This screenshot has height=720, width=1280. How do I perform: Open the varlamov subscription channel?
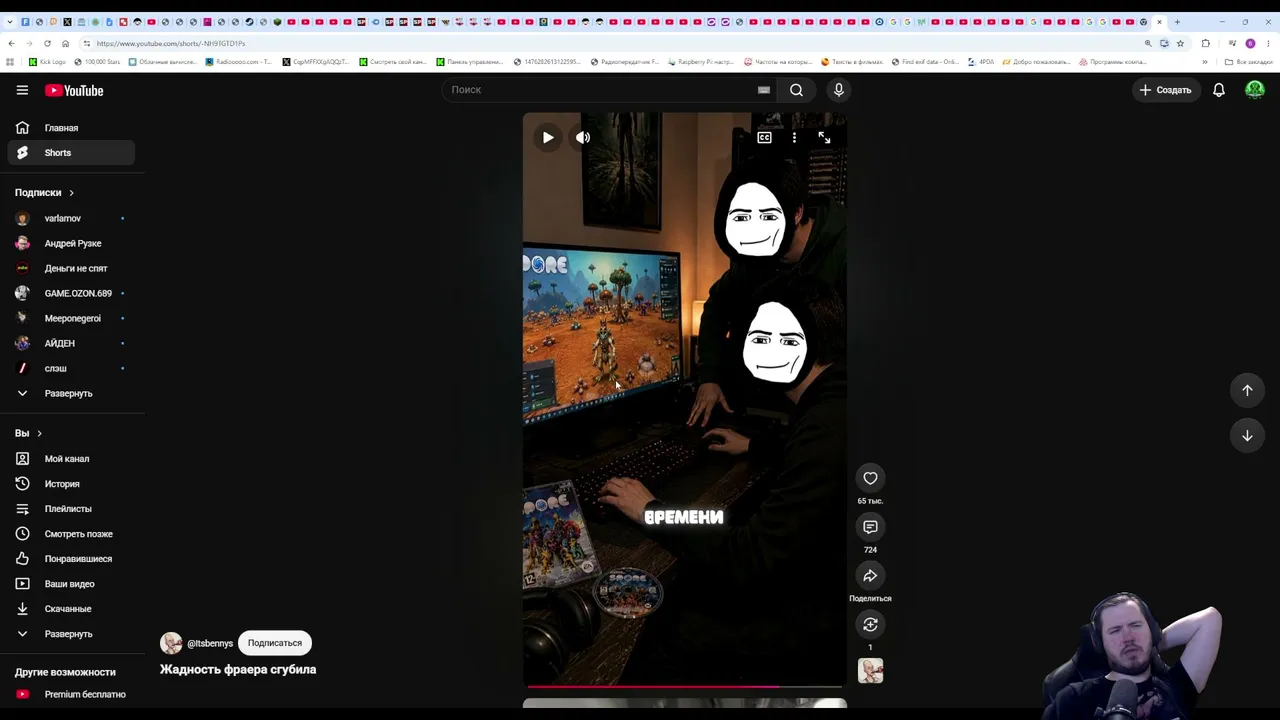click(x=70, y=218)
